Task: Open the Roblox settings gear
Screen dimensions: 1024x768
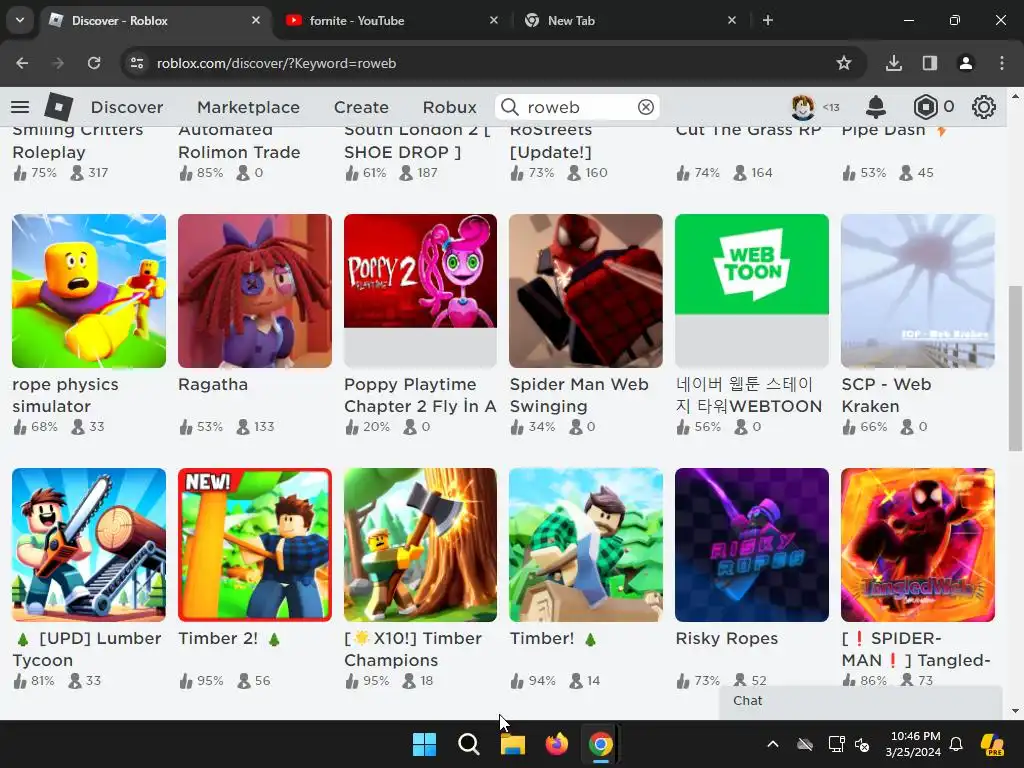Action: [x=983, y=107]
